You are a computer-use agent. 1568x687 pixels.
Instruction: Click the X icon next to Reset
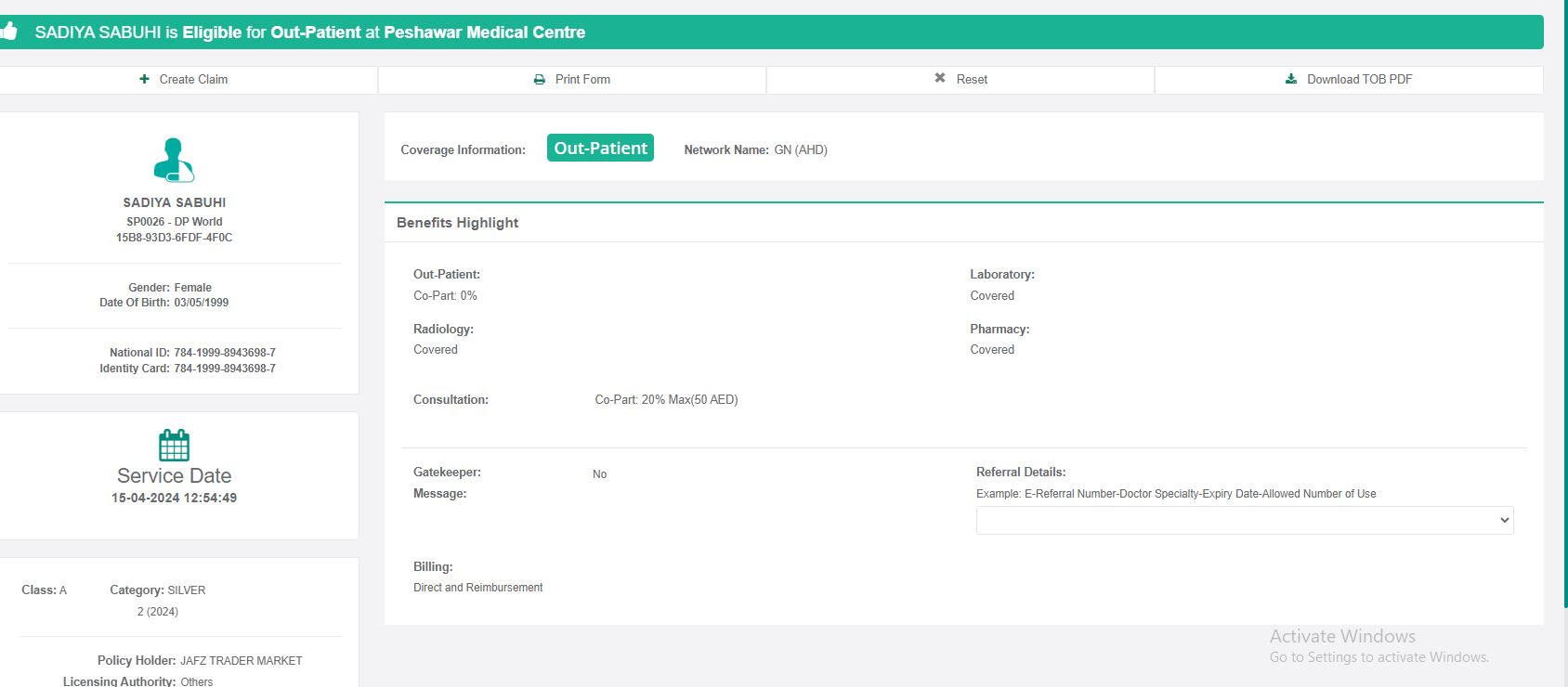click(x=940, y=79)
